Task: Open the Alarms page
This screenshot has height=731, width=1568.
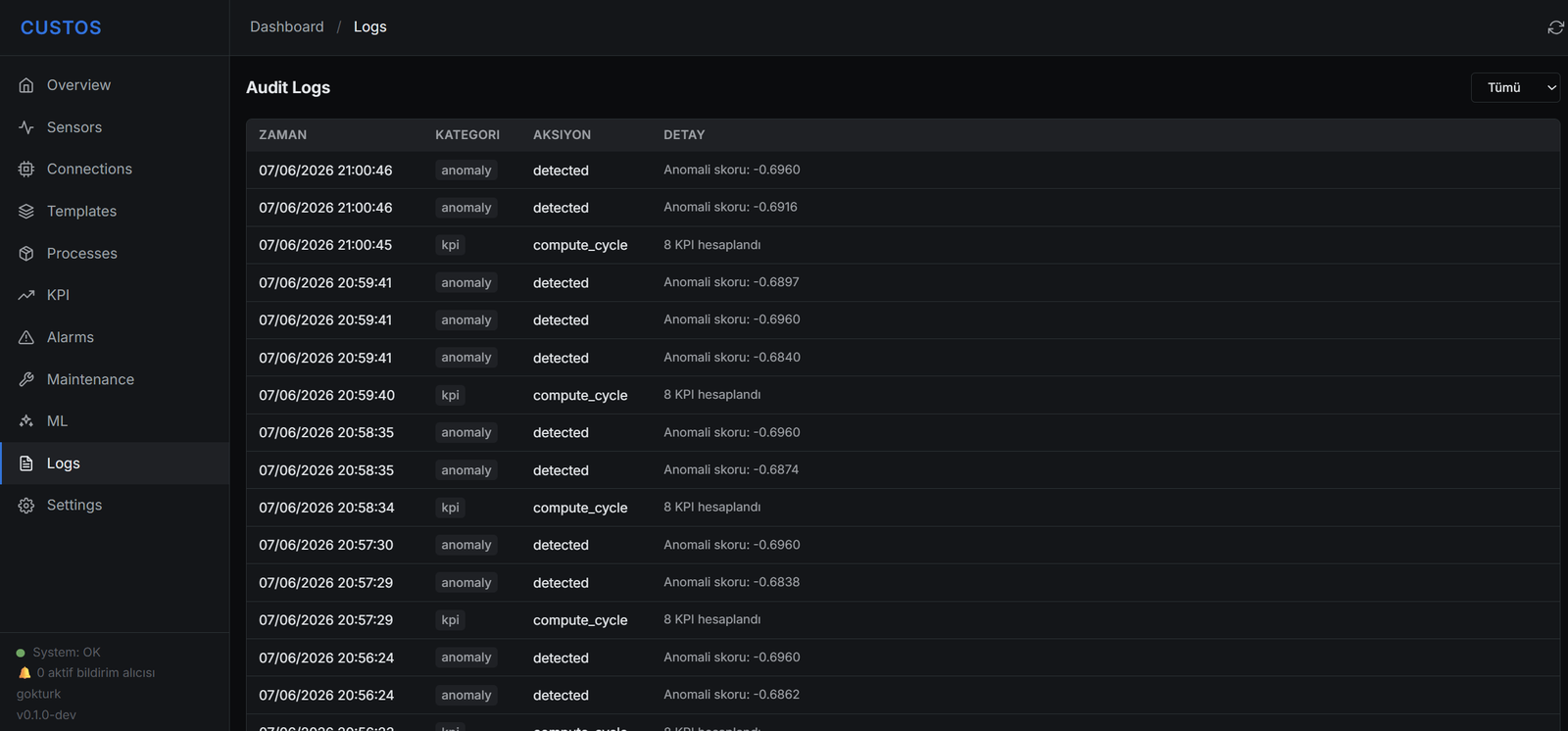Action: [x=115, y=337]
